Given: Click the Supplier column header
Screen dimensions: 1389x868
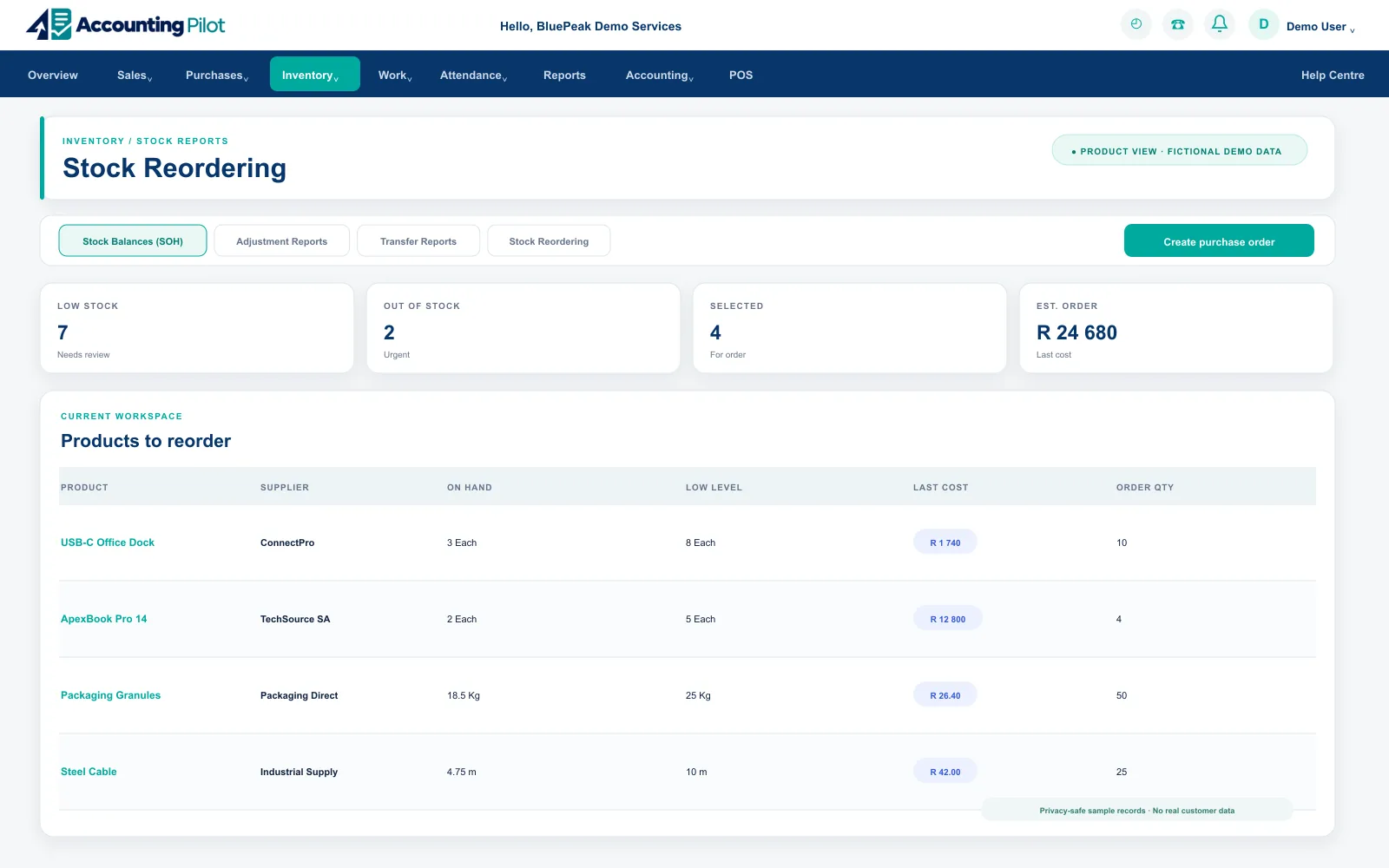Looking at the screenshot, I should coord(285,487).
